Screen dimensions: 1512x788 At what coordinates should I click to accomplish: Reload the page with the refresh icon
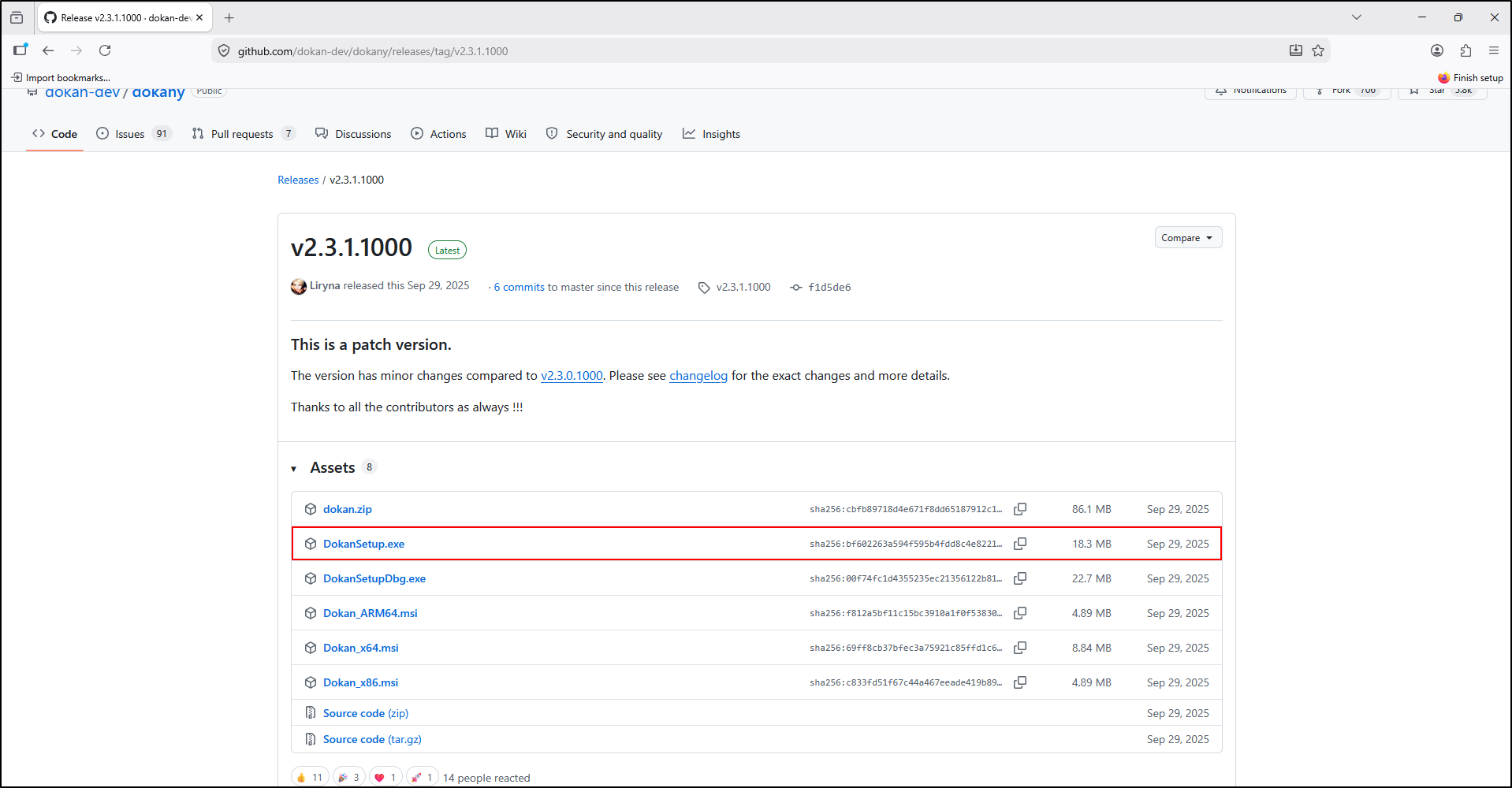coord(105,50)
